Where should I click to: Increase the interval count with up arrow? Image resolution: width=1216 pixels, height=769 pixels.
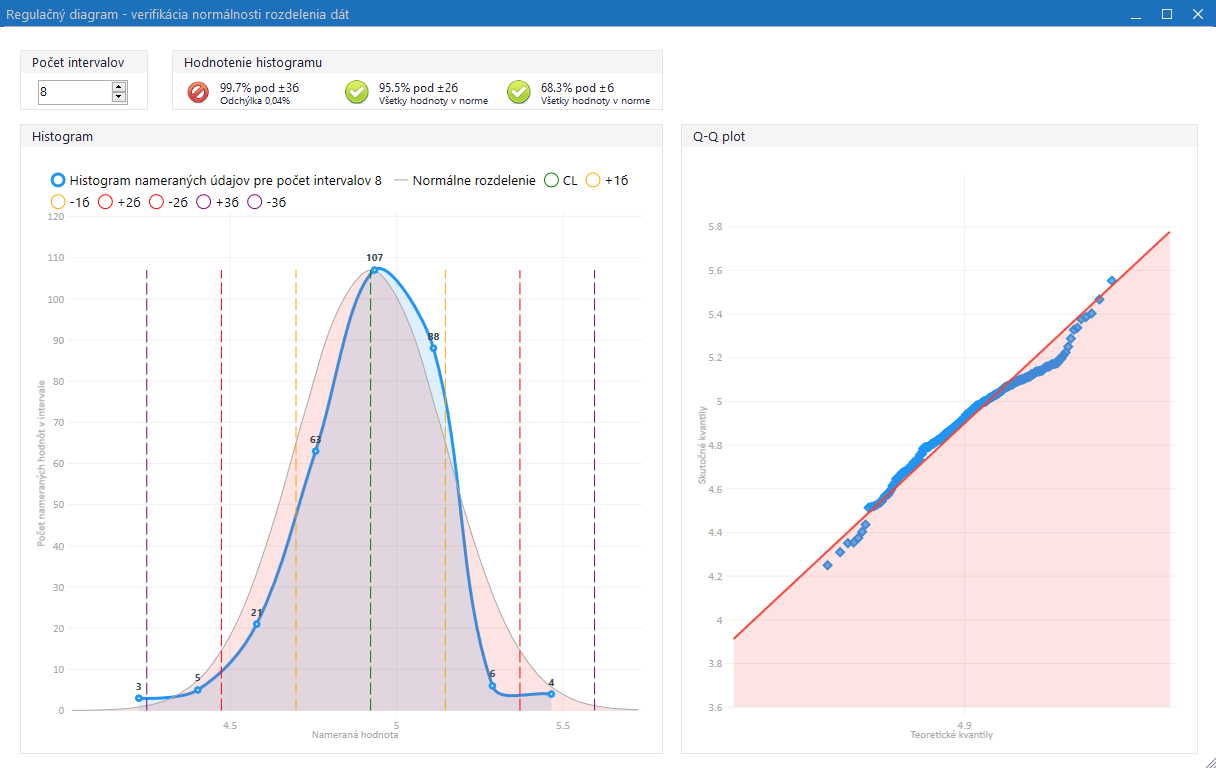(119, 87)
